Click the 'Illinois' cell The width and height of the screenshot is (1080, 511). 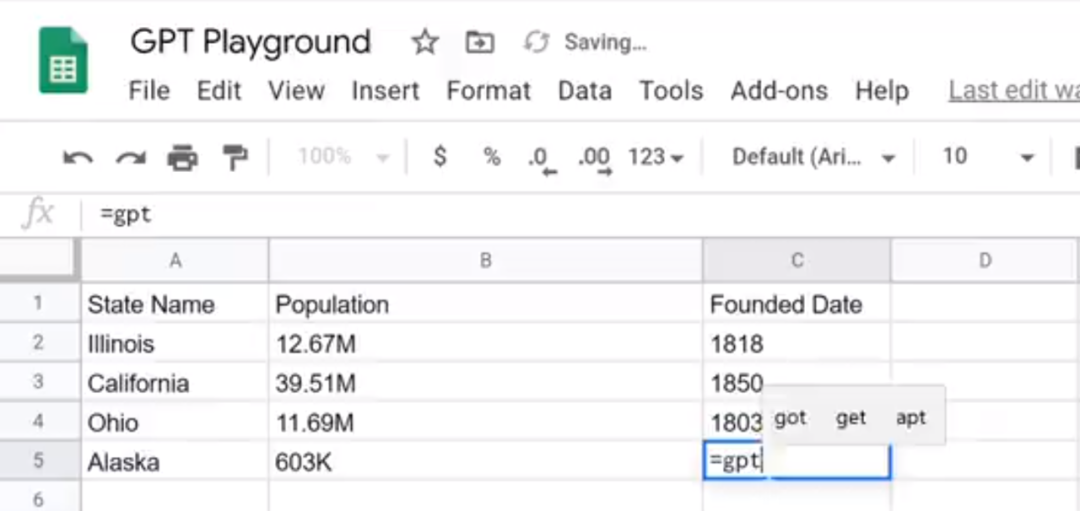point(175,343)
